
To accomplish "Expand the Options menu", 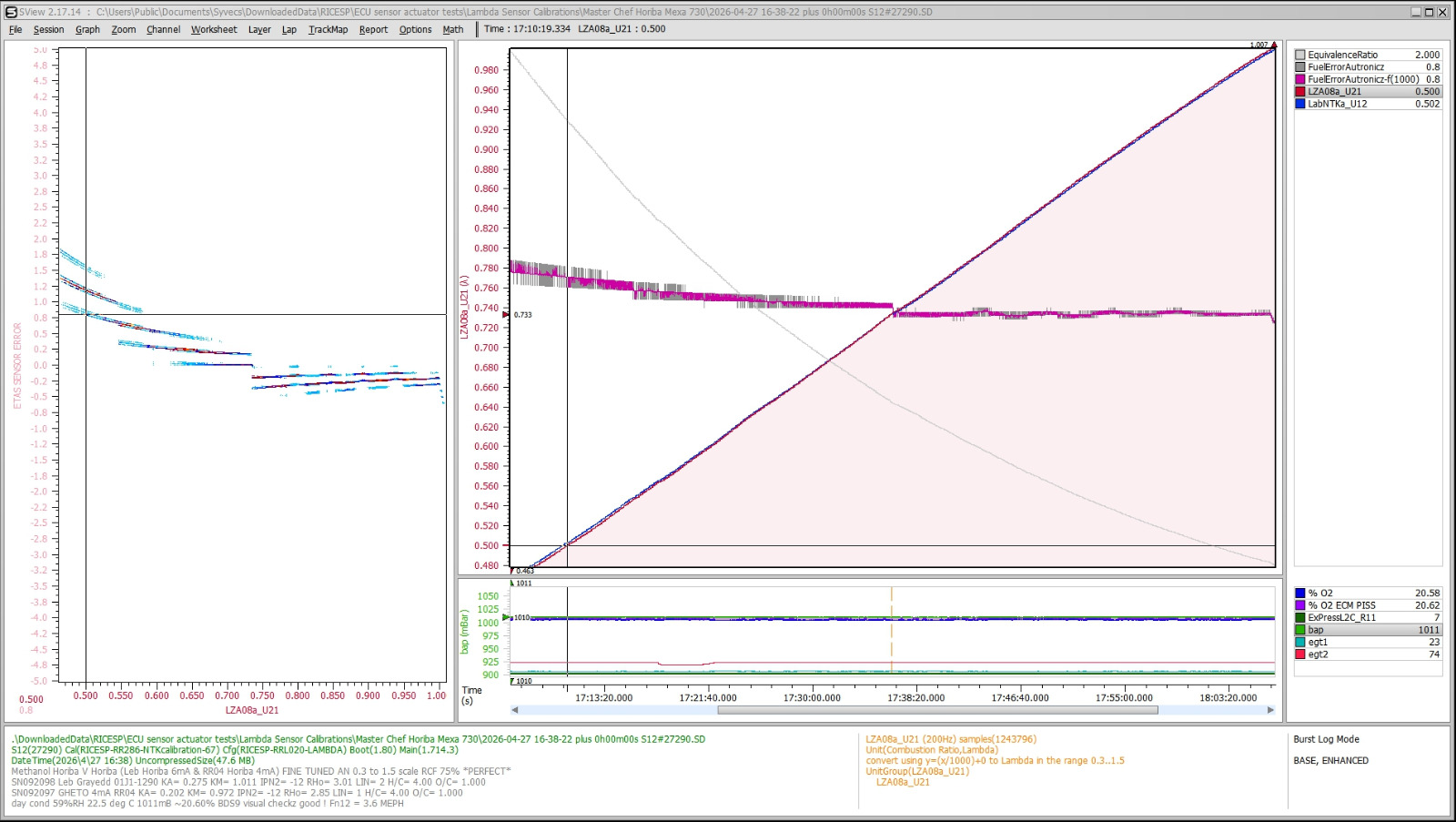I will click(x=415, y=29).
